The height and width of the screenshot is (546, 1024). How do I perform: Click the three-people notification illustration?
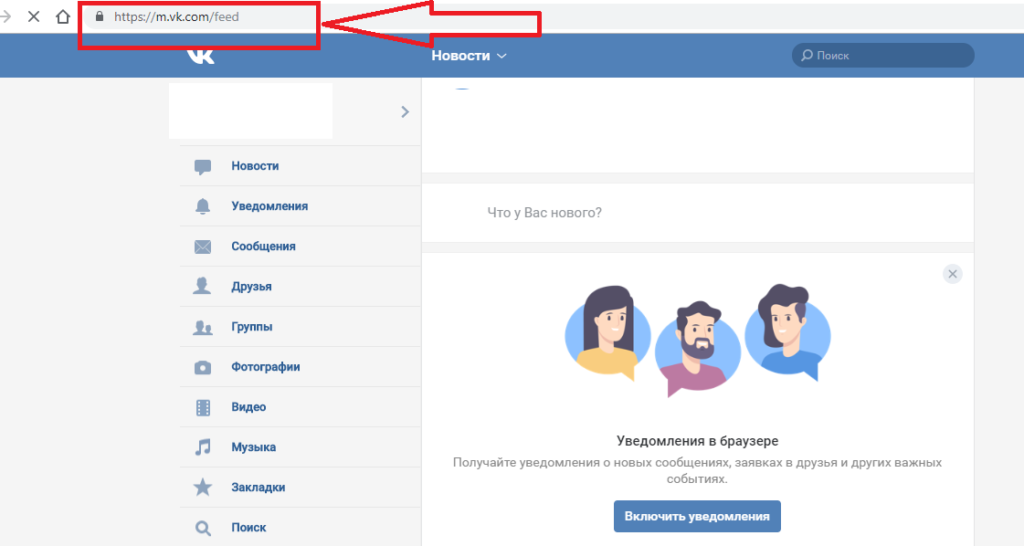(697, 340)
